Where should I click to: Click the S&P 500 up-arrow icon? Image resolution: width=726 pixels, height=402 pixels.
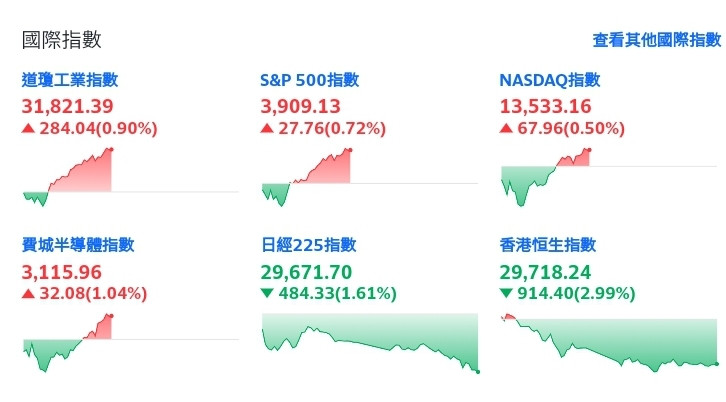(x=266, y=129)
